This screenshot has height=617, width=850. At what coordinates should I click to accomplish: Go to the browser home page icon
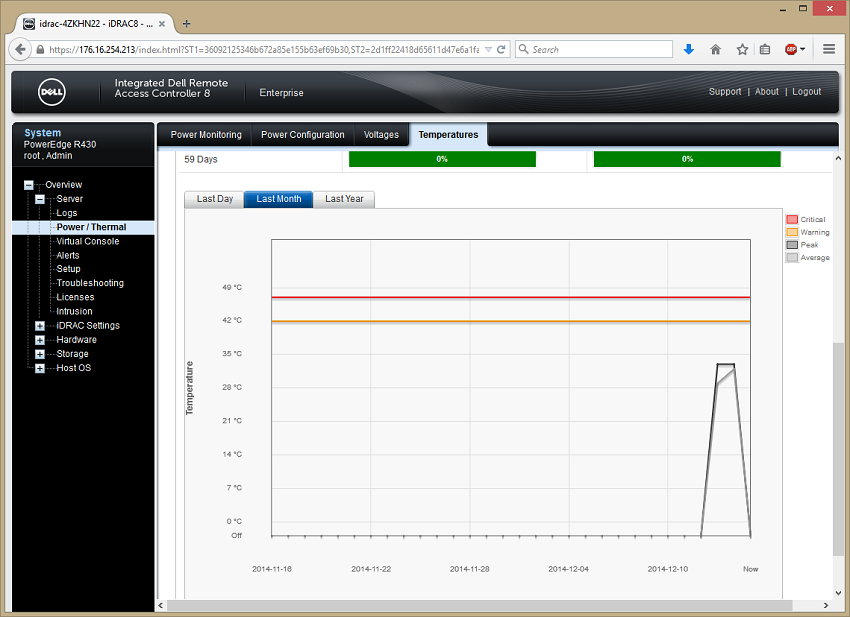pyautogui.click(x=716, y=49)
